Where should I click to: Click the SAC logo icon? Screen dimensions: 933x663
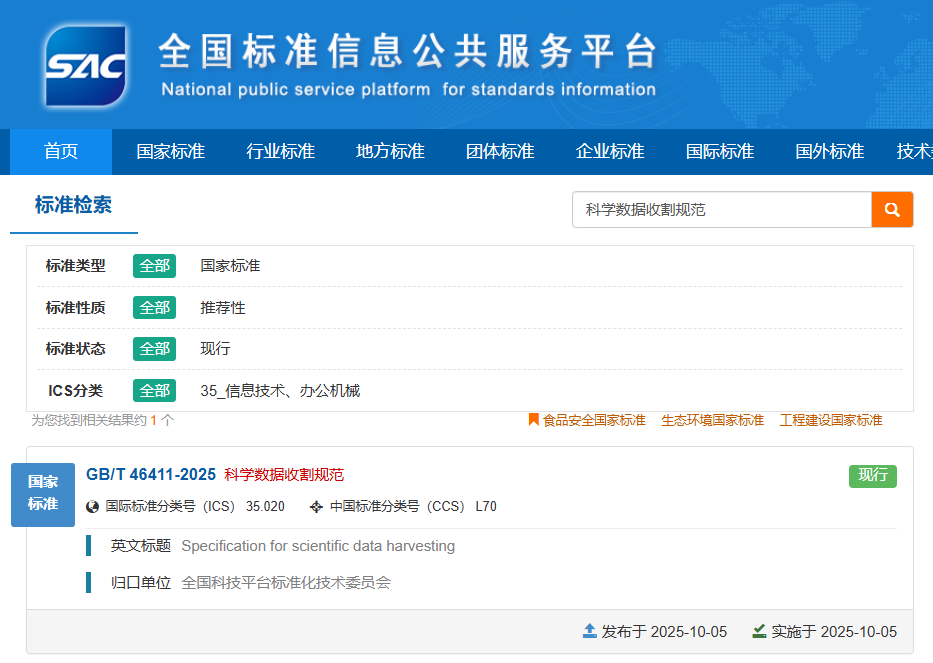click(x=86, y=66)
